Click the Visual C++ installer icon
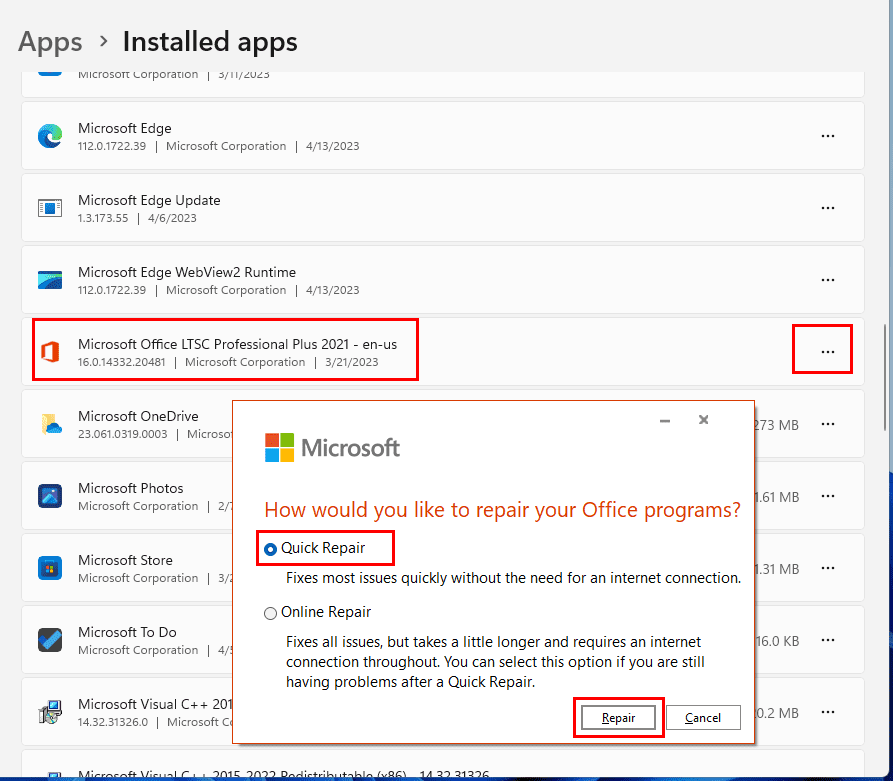 (50, 712)
